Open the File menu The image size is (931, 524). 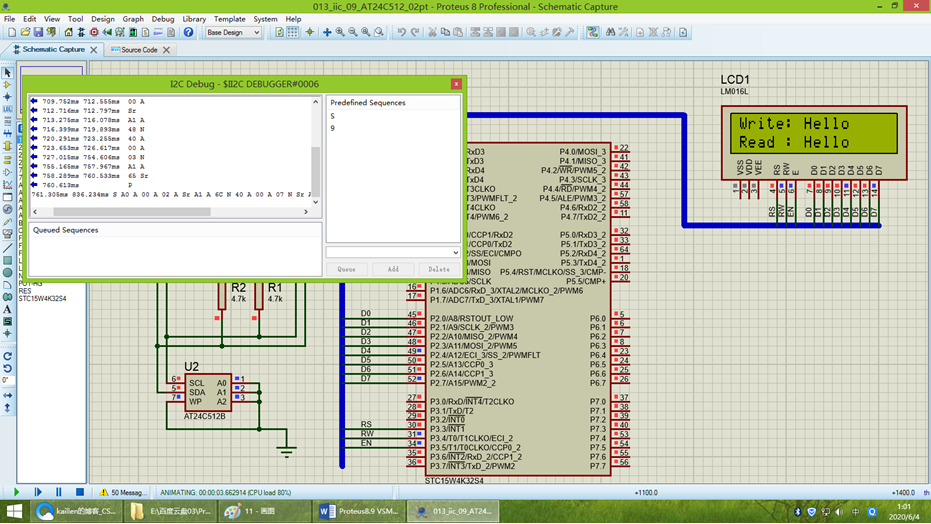10,19
